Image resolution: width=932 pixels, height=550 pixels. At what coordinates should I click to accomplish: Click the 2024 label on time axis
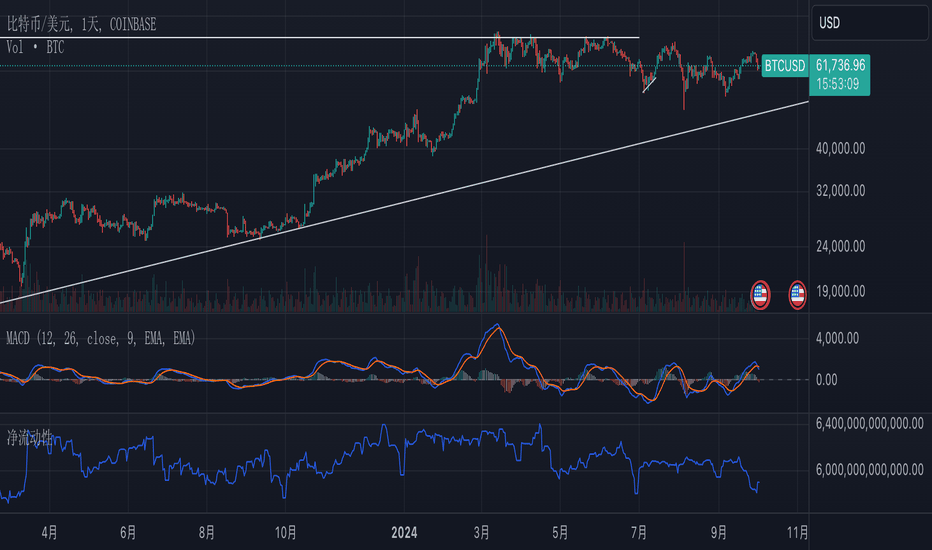pyautogui.click(x=404, y=532)
